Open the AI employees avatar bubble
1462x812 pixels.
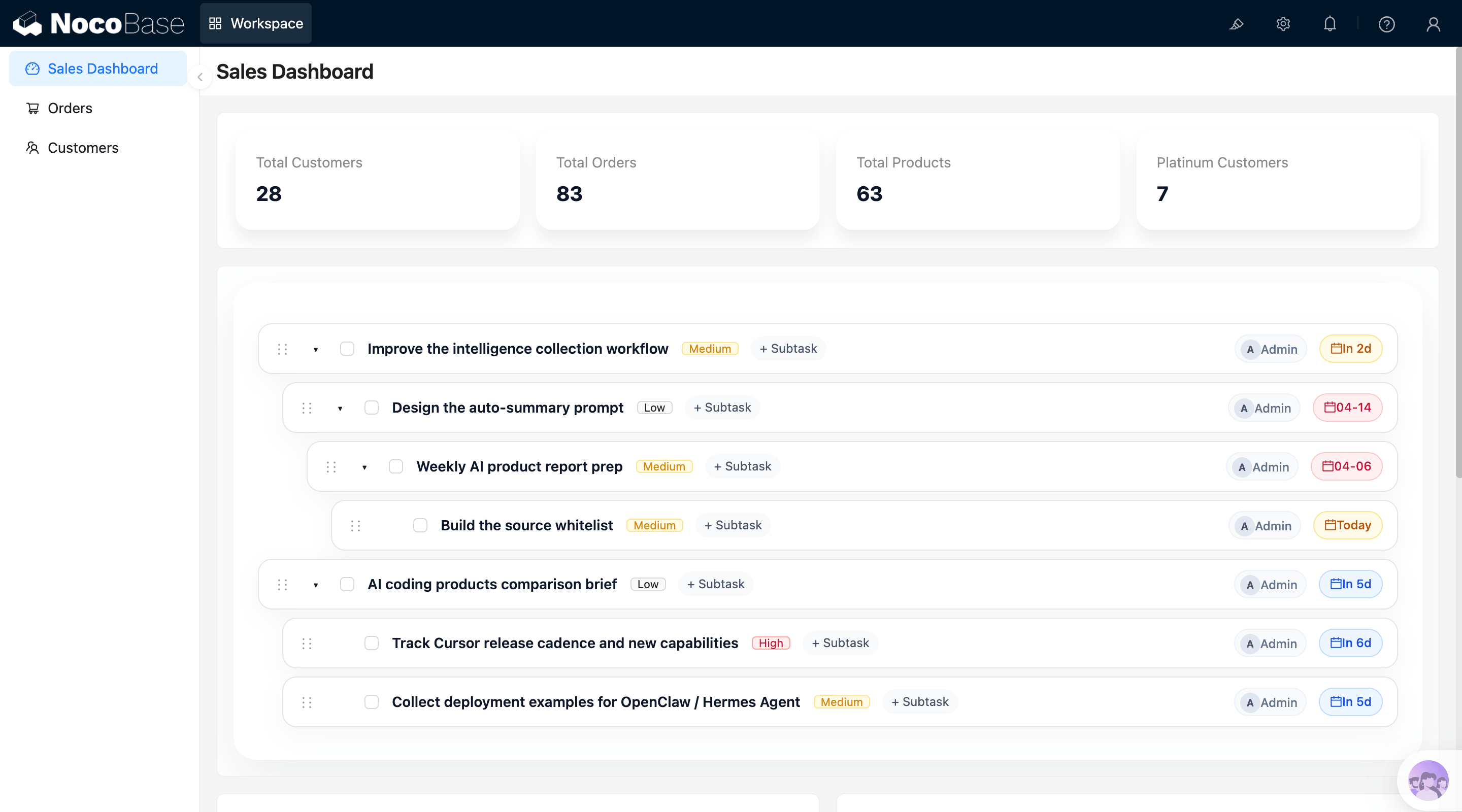tap(1428, 780)
